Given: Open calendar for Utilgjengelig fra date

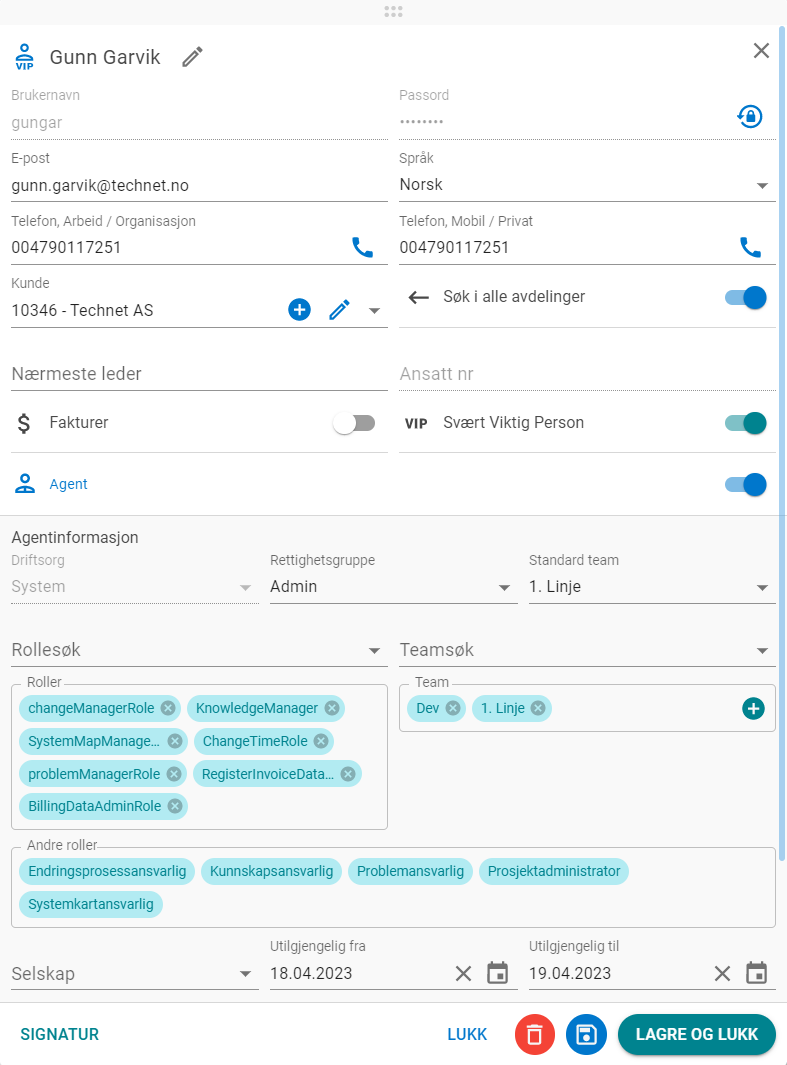Looking at the screenshot, I should click(498, 973).
